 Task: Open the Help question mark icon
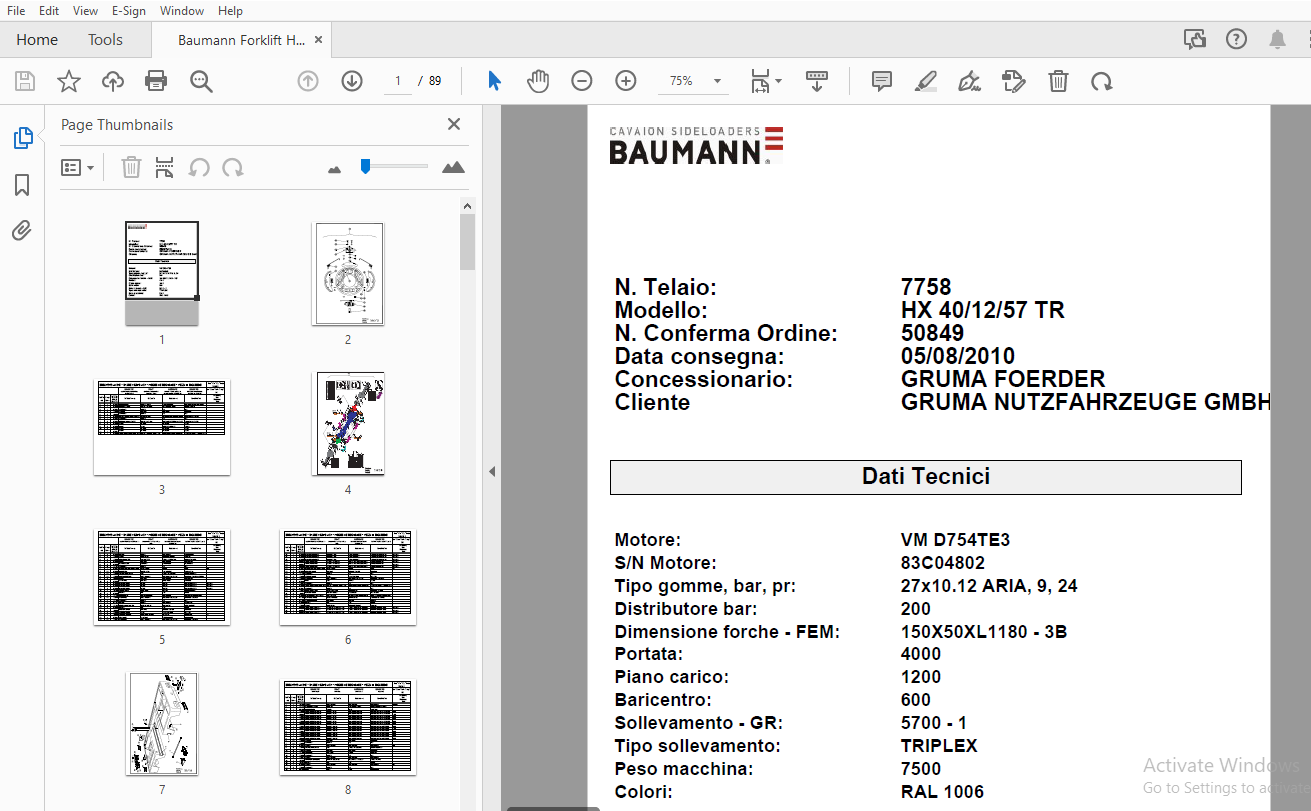point(1236,39)
